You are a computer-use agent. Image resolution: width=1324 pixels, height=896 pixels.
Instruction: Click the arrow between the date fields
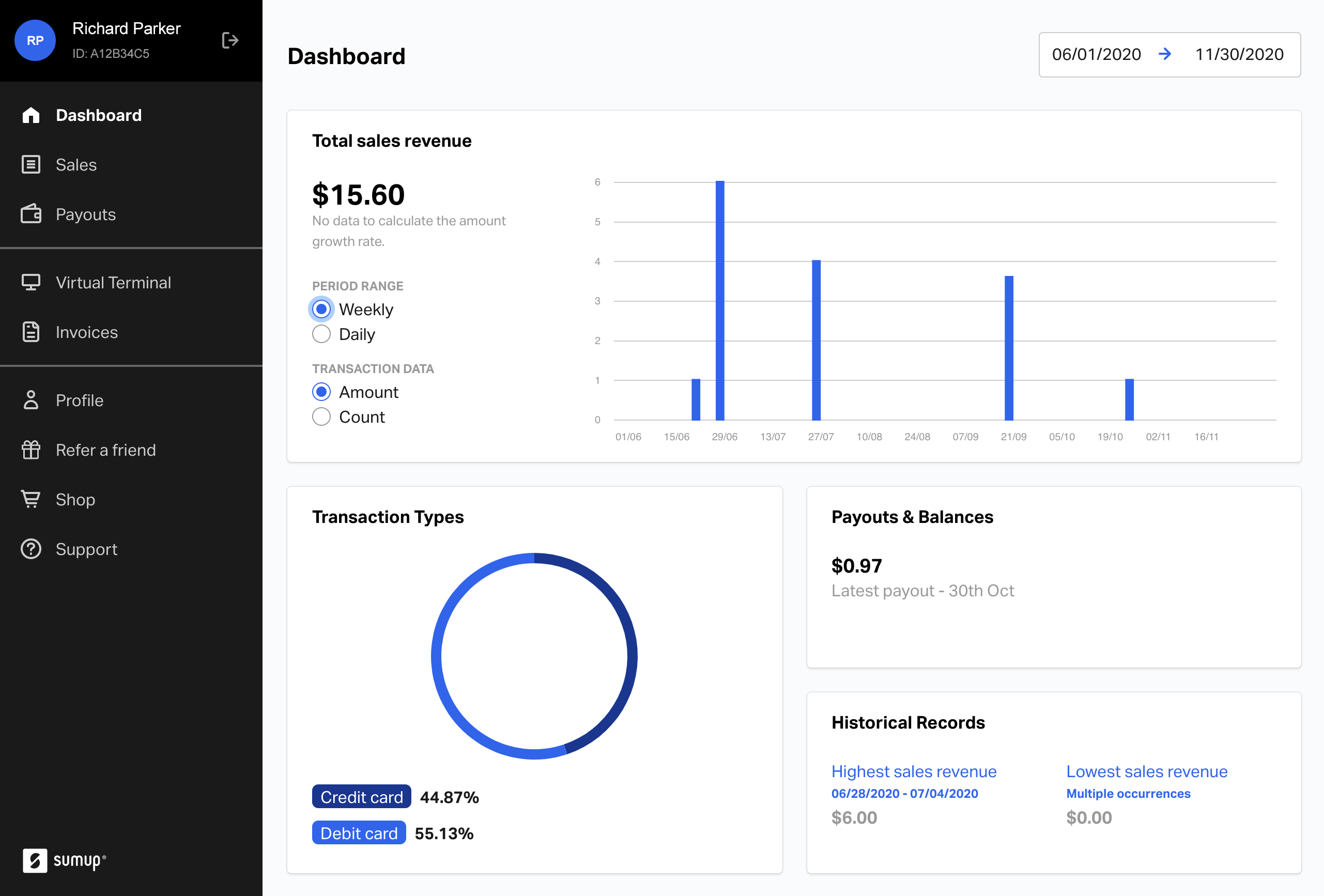pos(1166,55)
